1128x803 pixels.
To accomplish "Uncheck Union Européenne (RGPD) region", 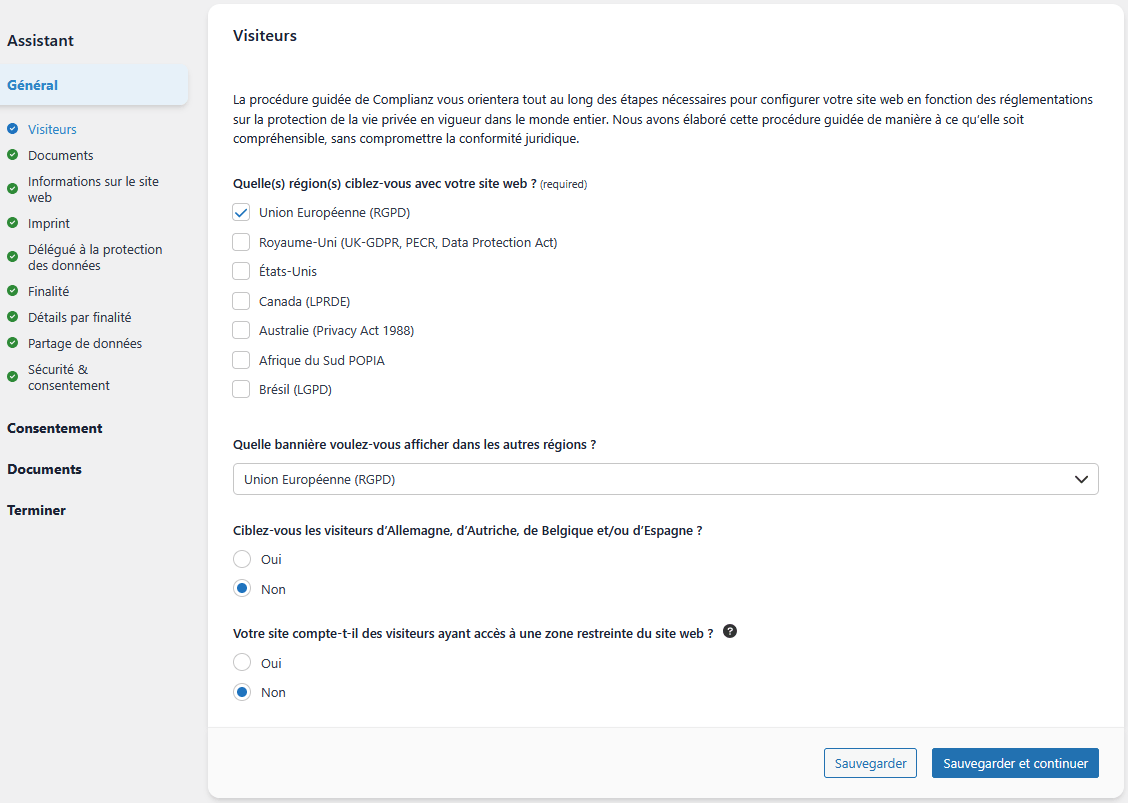I will coord(240,212).
